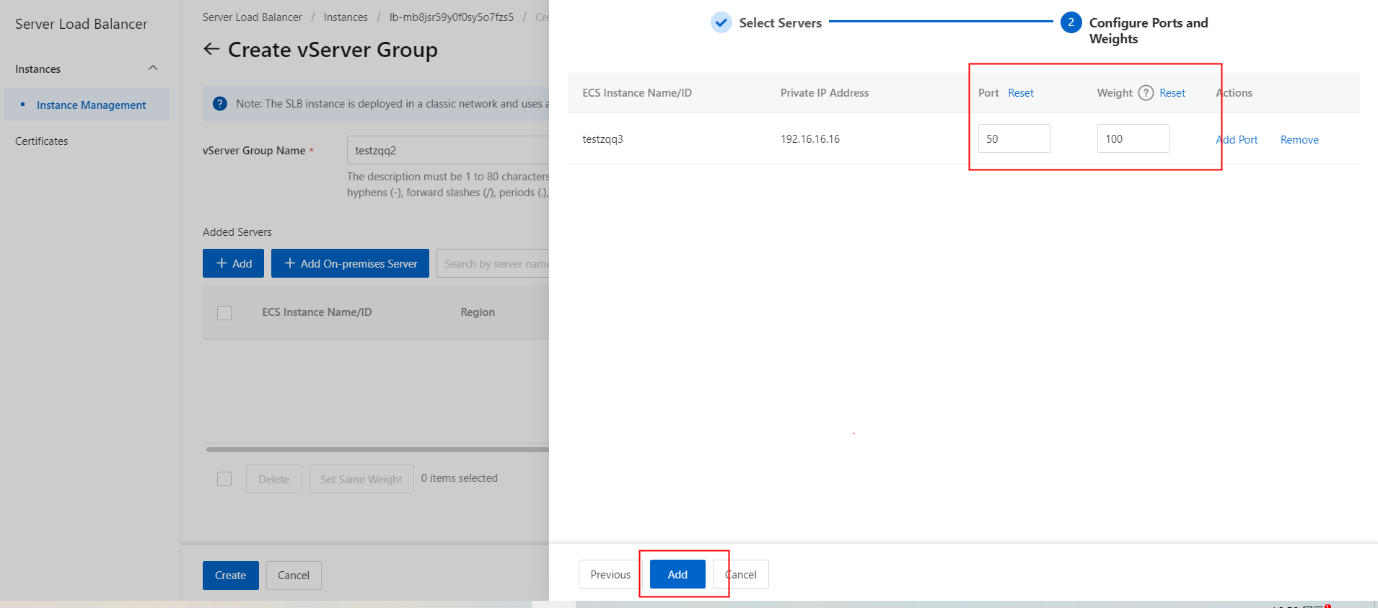The image size is (1378, 608).
Task: Click the Weight input field showing 100
Action: point(1133,139)
